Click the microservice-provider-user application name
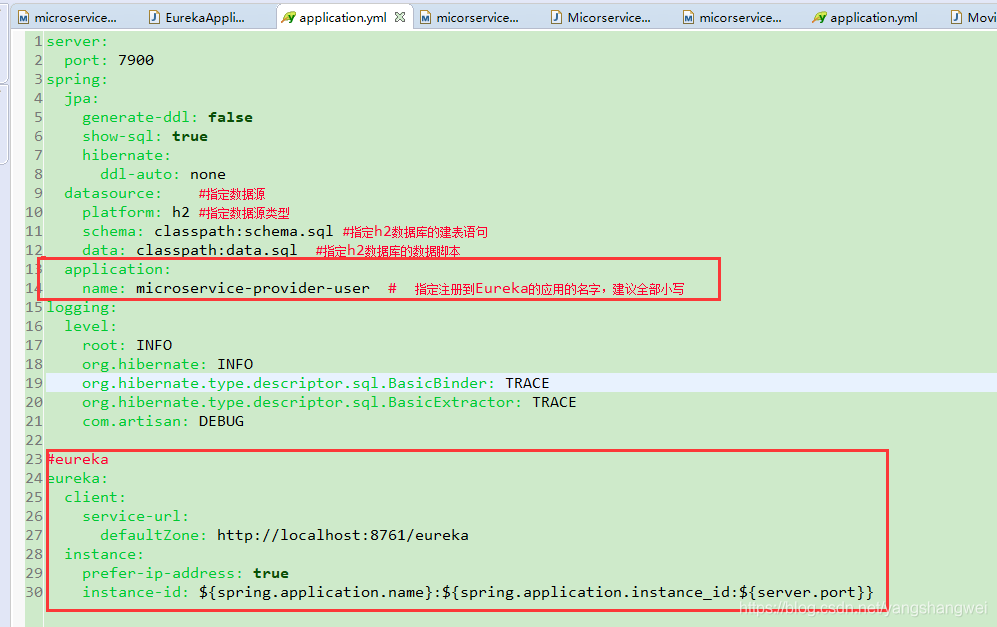The image size is (997, 627). coord(252,288)
